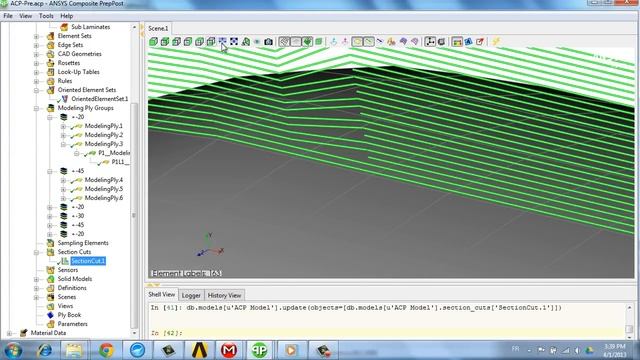Select OrientedElementSet.1 in the tree

[x=100, y=99]
